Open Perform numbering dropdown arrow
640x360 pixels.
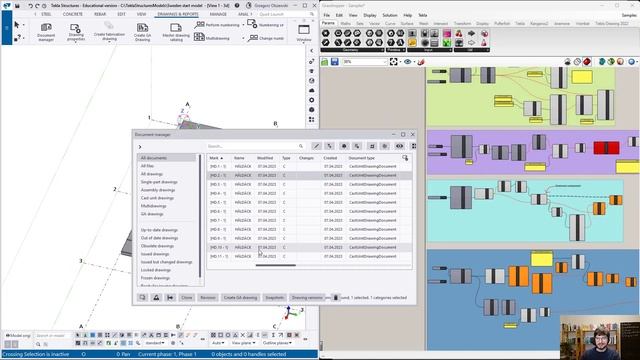click(243, 25)
